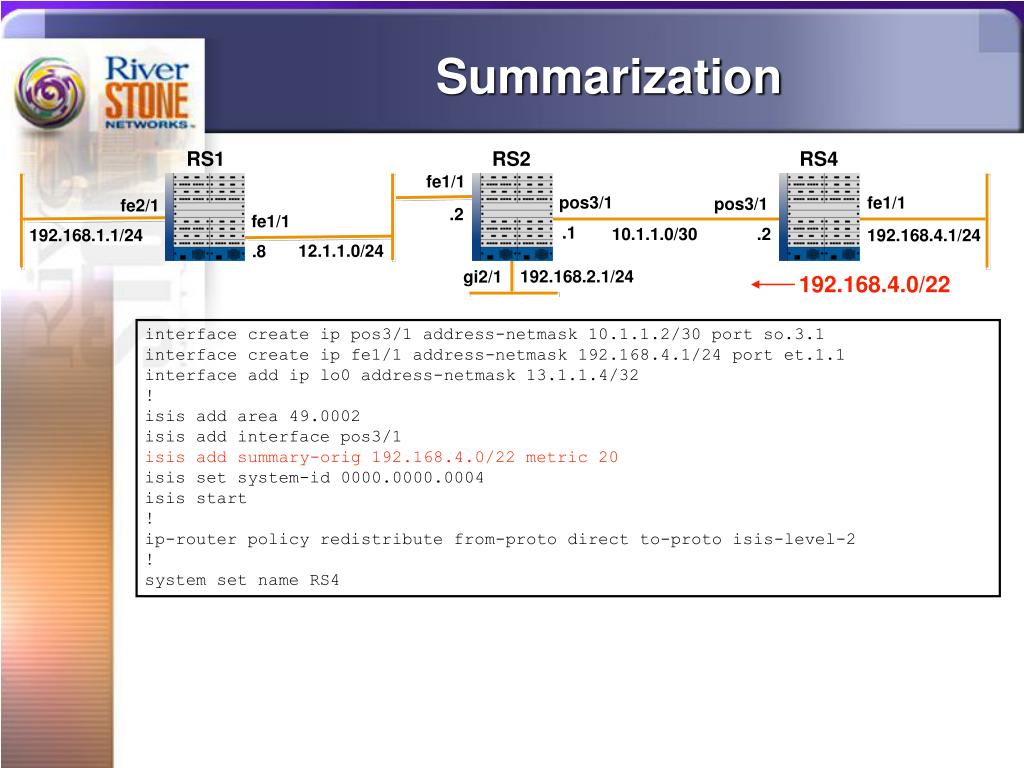Click the Summarization slide title

click(609, 76)
